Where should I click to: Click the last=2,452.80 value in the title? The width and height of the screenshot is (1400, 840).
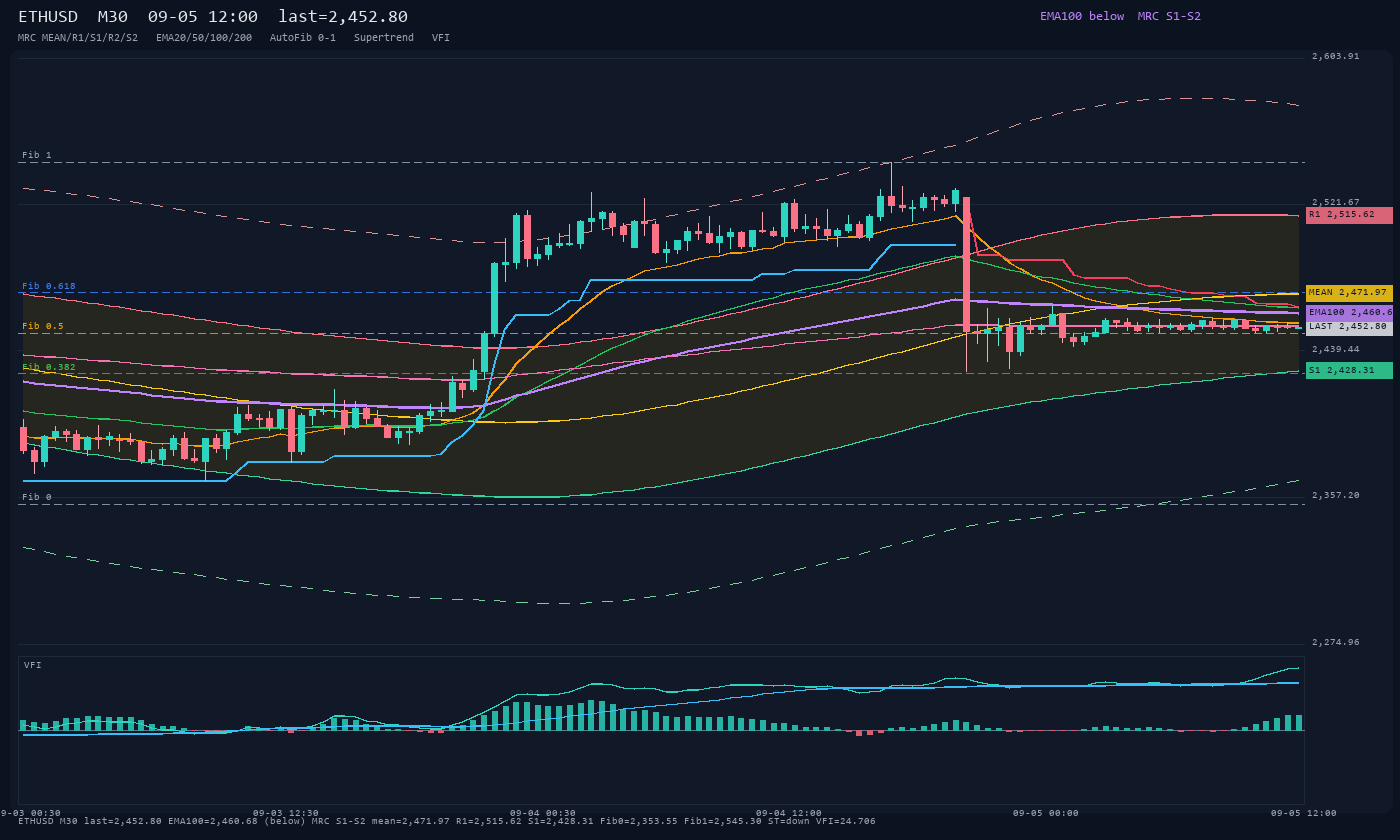pos(343,17)
